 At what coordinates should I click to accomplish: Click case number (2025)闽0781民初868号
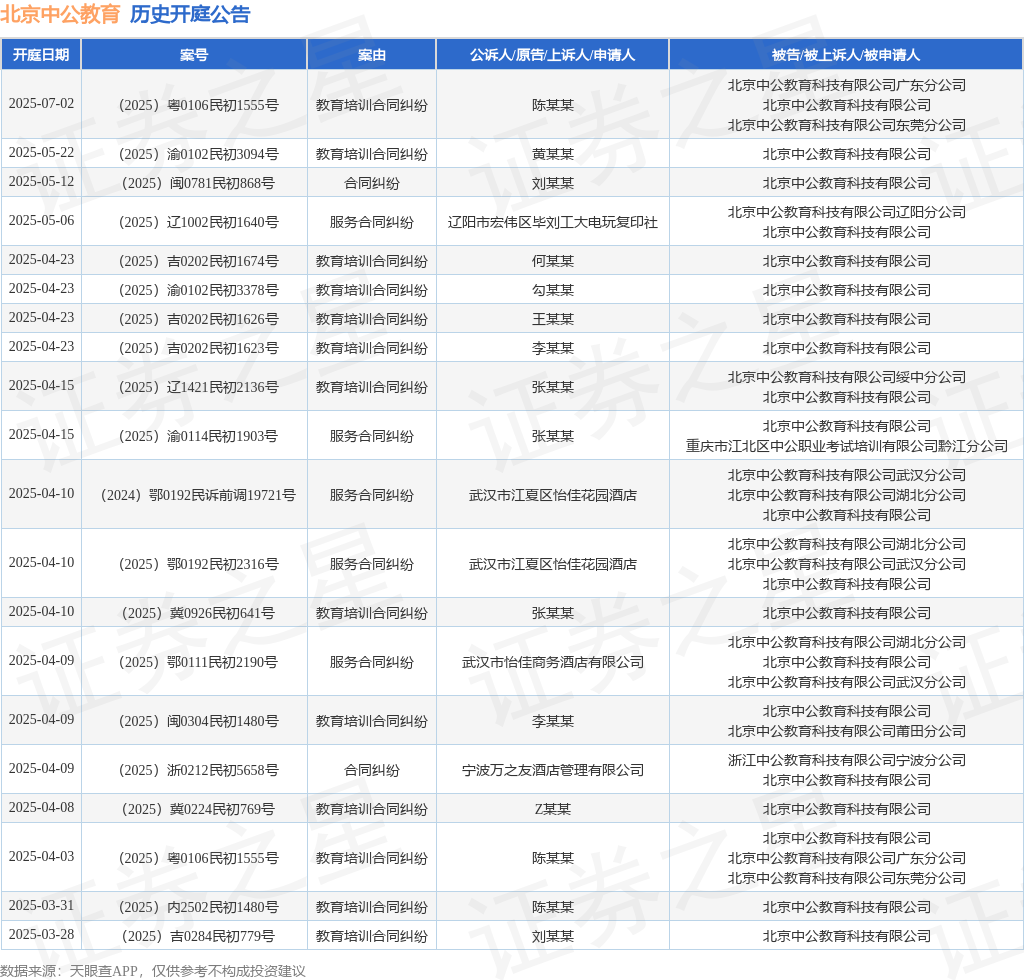(199, 183)
